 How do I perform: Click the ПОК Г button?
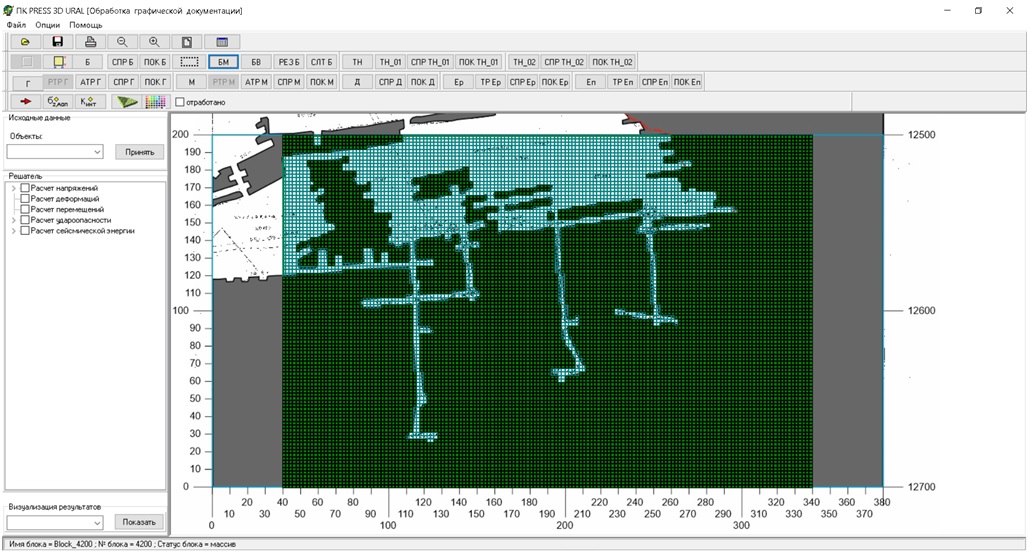[155, 82]
